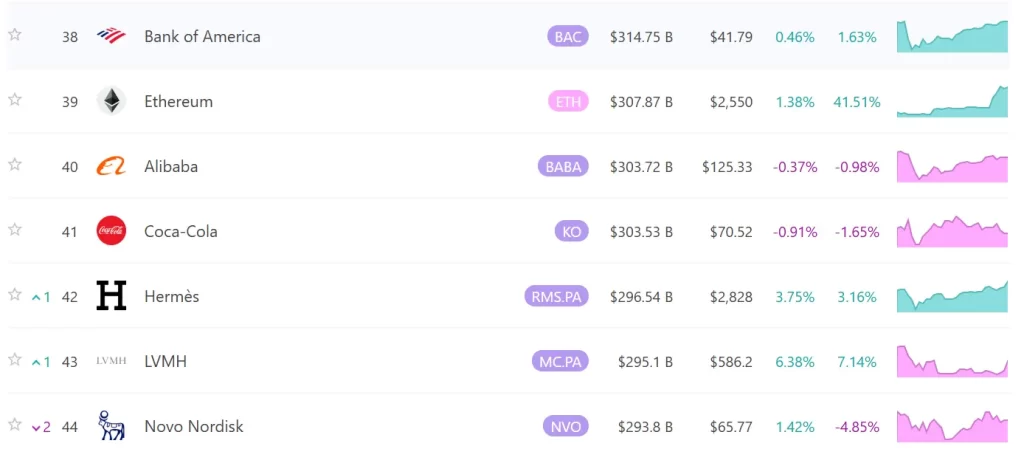Screen dimensions: 1024x449
Task: Select the MC.PA ticker badge
Action: pos(560,362)
